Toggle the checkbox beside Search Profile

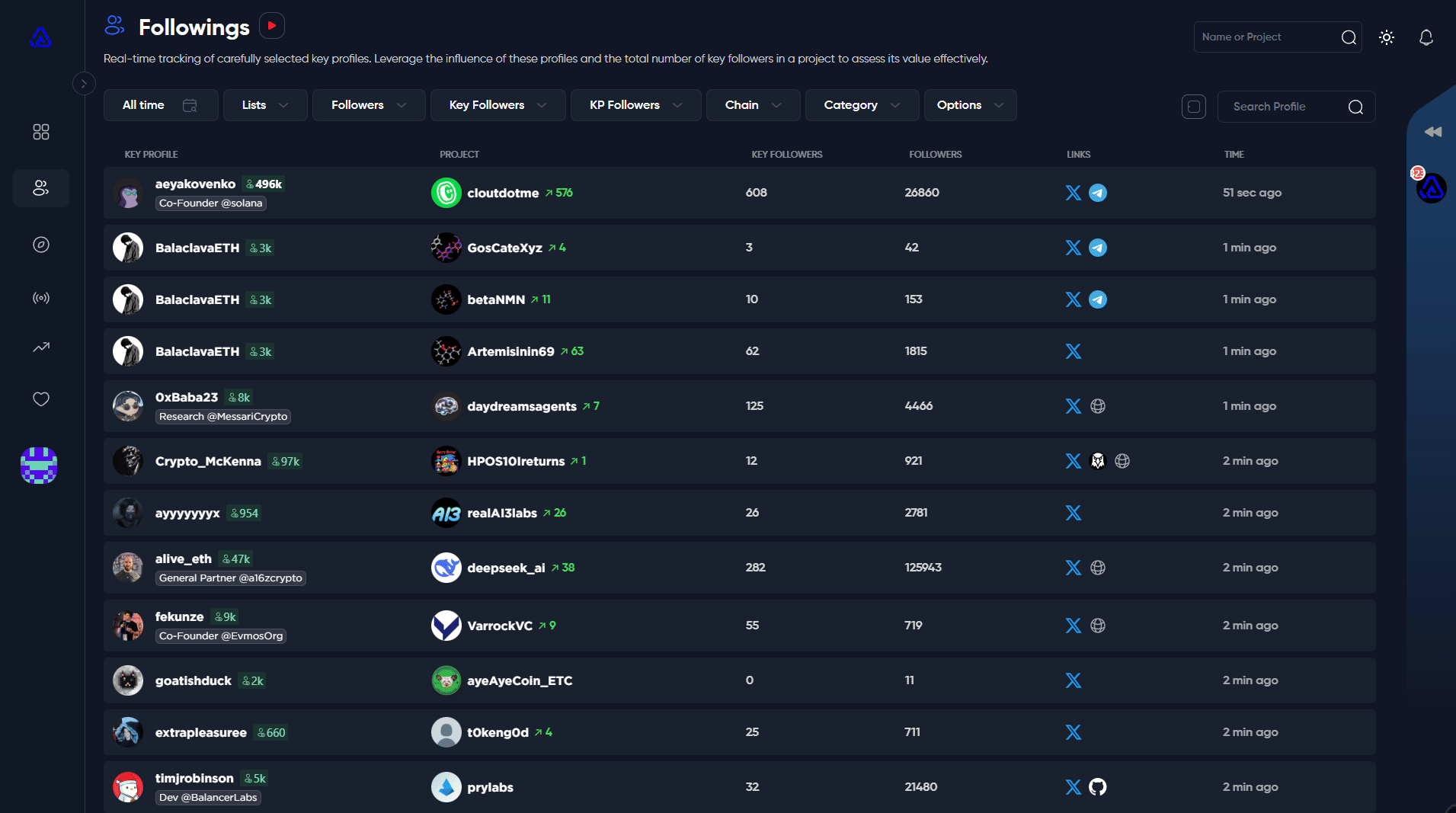click(1193, 107)
